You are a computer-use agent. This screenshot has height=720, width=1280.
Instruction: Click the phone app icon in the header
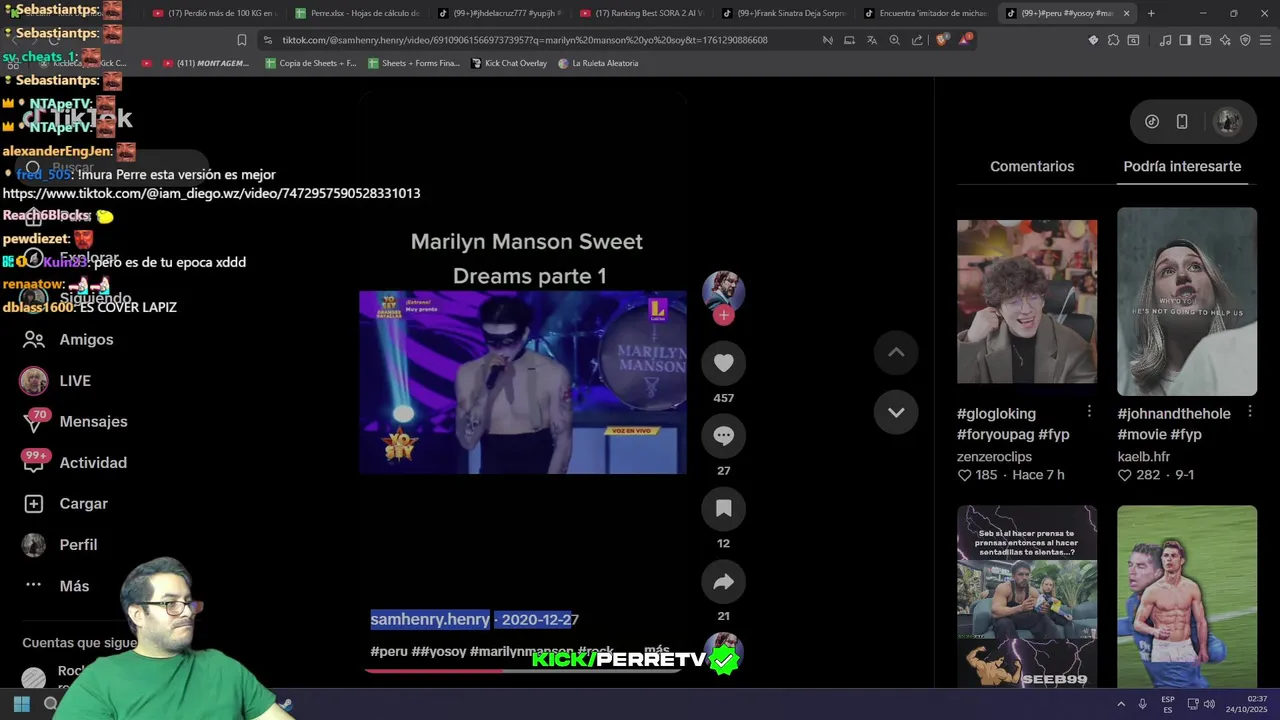click(x=1182, y=121)
